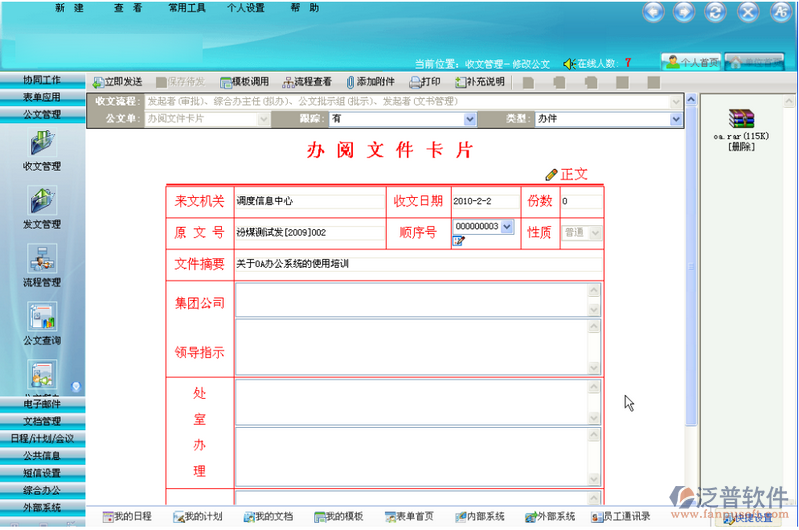Click the 打印 print button
The width and height of the screenshot is (799, 530).
coord(425,82)
